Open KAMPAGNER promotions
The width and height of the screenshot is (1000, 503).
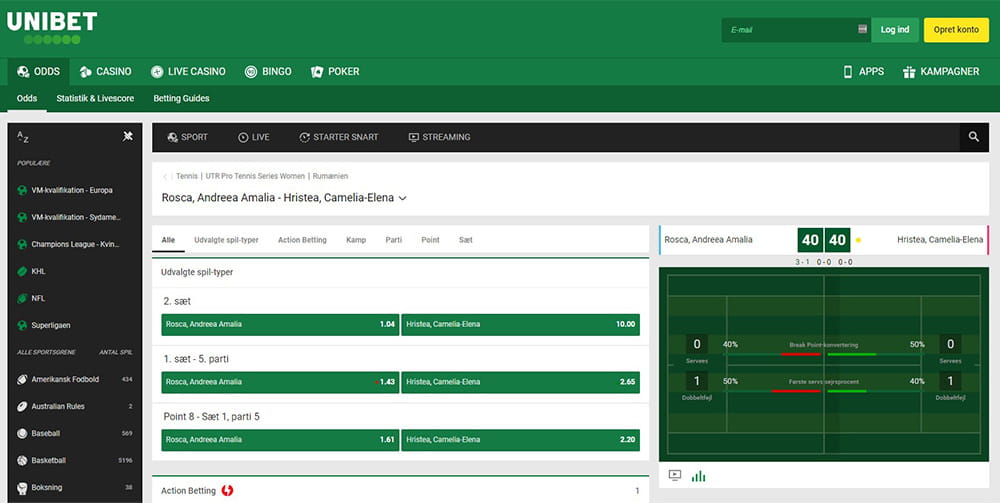pyautogui.click(x=941, y=71)
